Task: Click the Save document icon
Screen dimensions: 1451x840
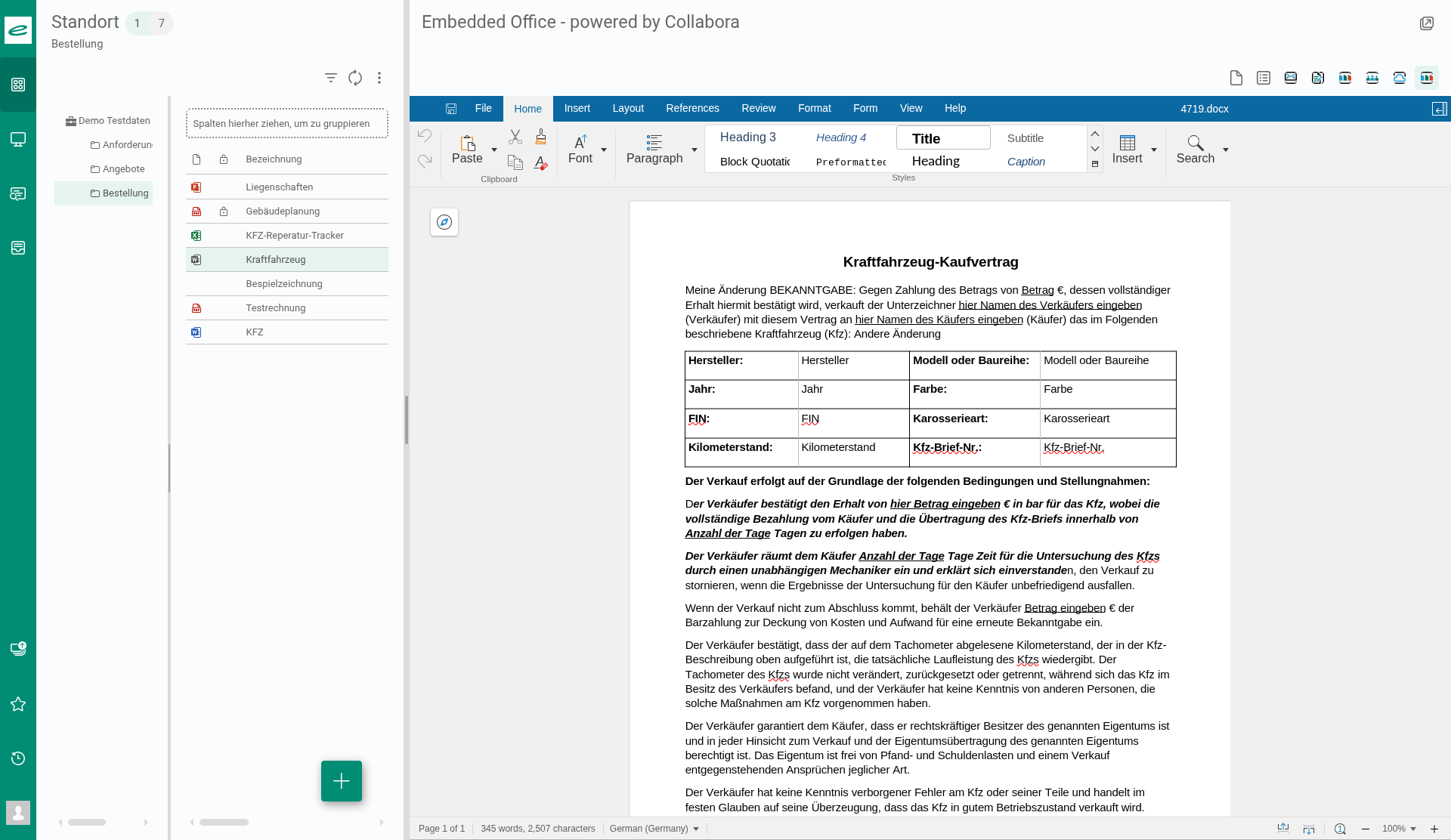Action: click(x=451, y=109)
